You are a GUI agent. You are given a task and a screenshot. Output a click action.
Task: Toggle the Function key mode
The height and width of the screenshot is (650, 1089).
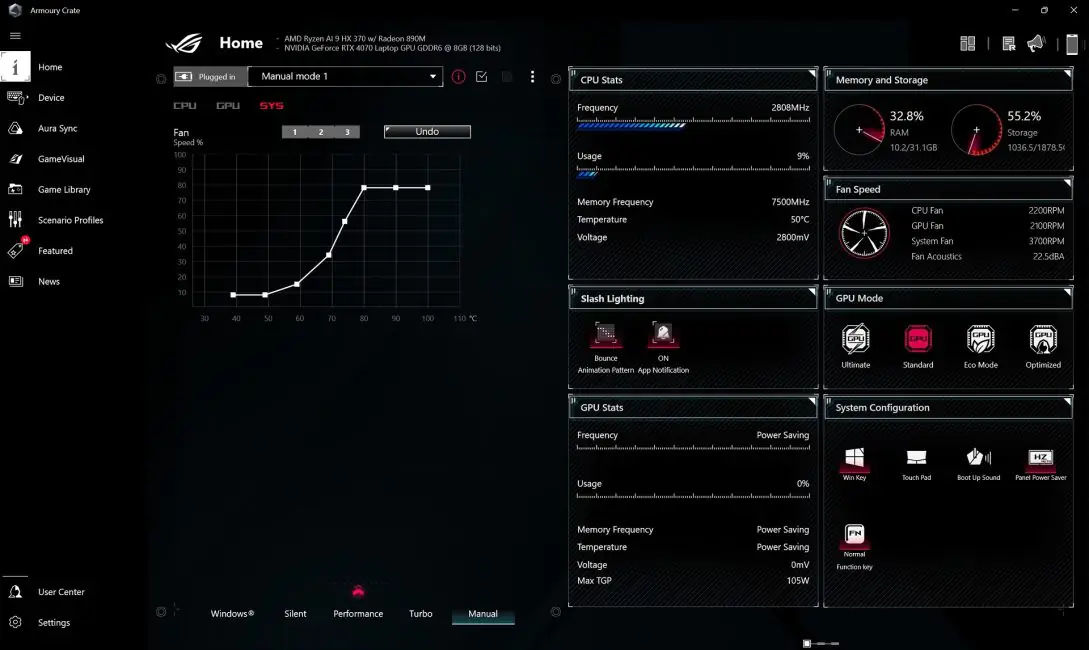[x=854, y=534]
